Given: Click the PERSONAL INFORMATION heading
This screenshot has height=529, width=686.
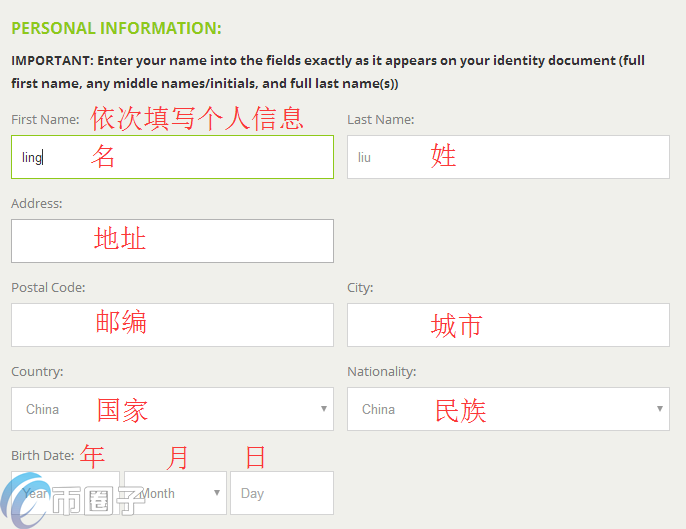Looking at the screenshot, I should pos(116,28).
